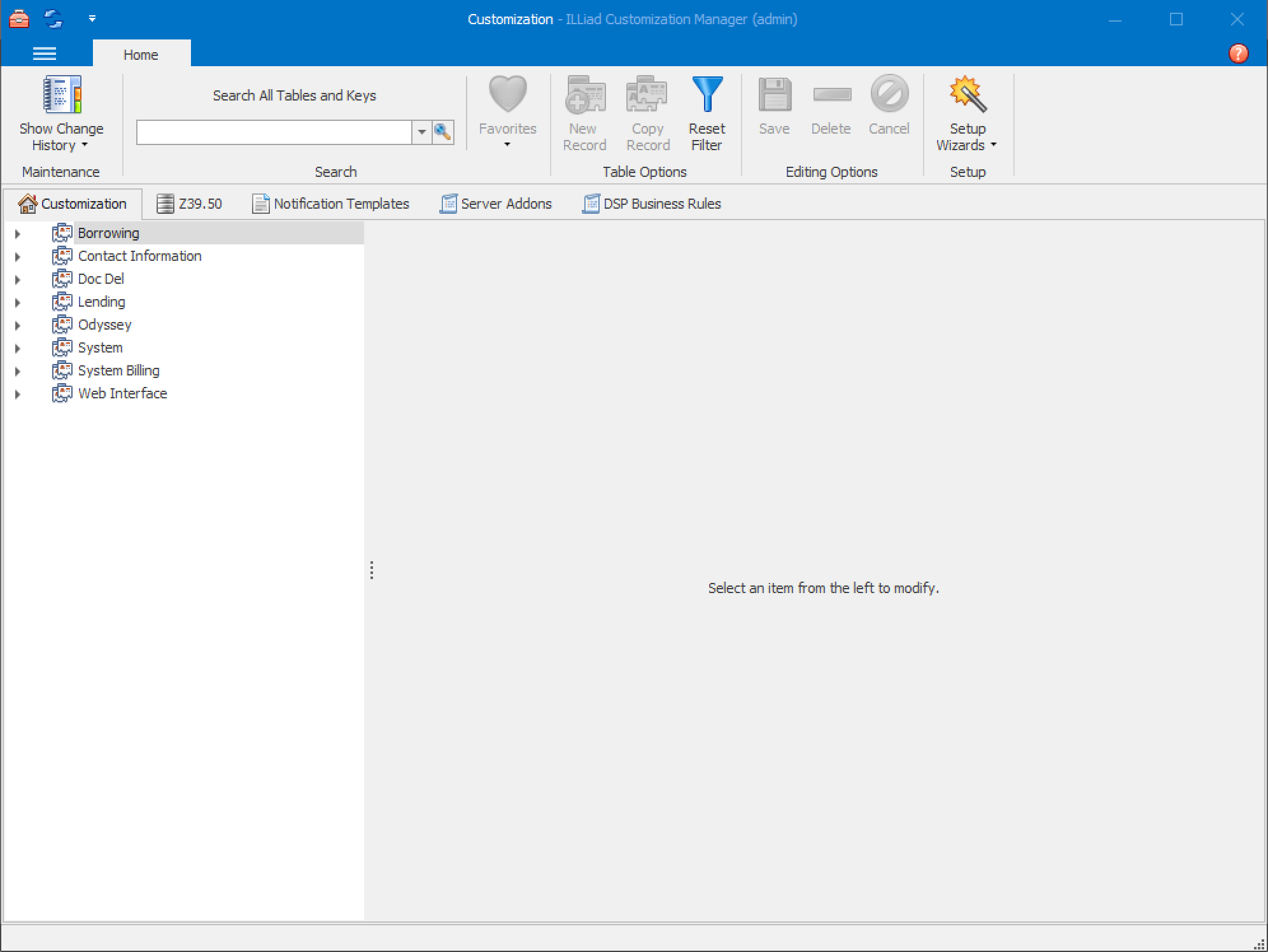Image resolution: width=1268 pixels, height=952 pixels.
Task: Expand the Borrowing tree node
Action: pyautogui.click(x=18, y=234)
